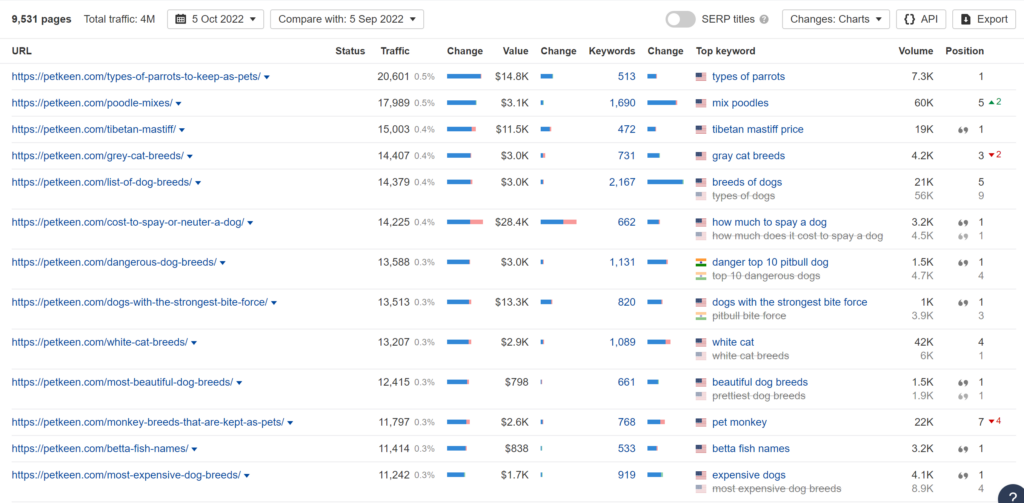
Task: Open the most-expensive-dog-breeds URL link
Action: click(x=126, y=475)
